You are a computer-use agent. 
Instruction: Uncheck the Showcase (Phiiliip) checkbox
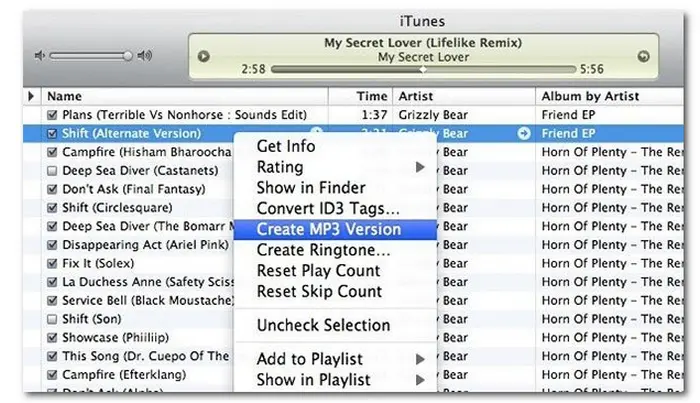(x=52, y=337)
